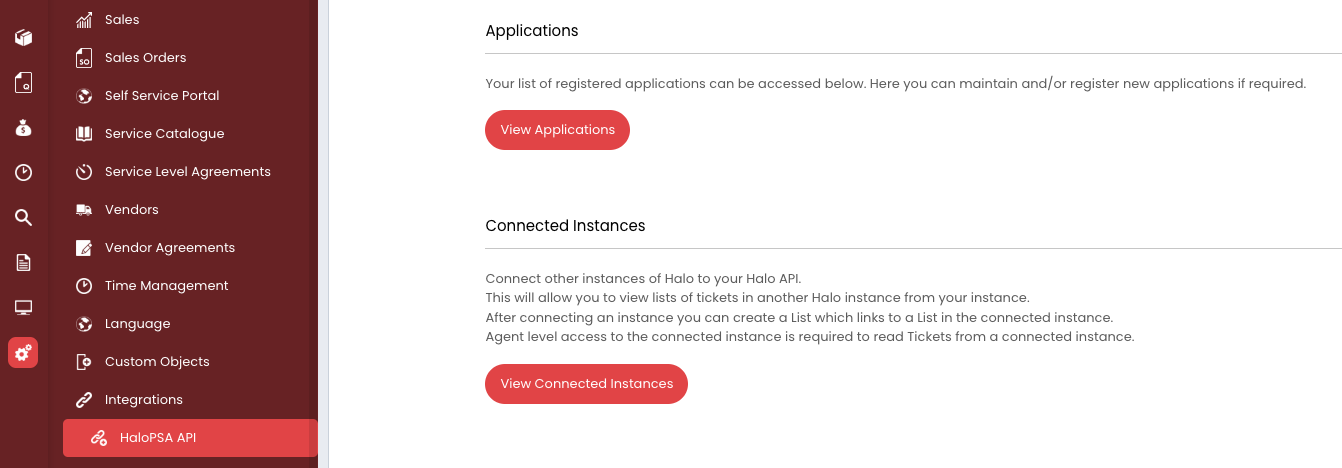
Task: Select Service Level Agreements entry
Action: [x=187, y=172]
